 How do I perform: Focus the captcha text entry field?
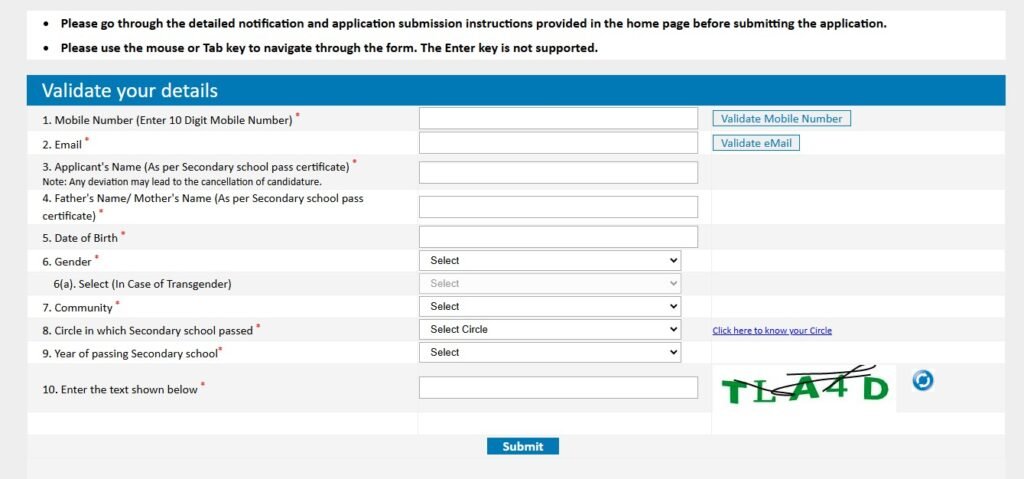pos(558,388)
